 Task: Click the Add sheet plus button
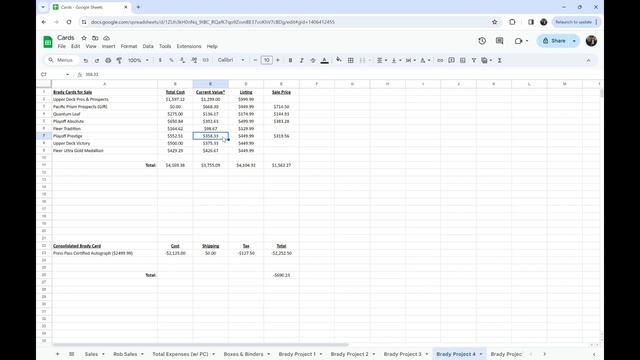coord(58,354)
